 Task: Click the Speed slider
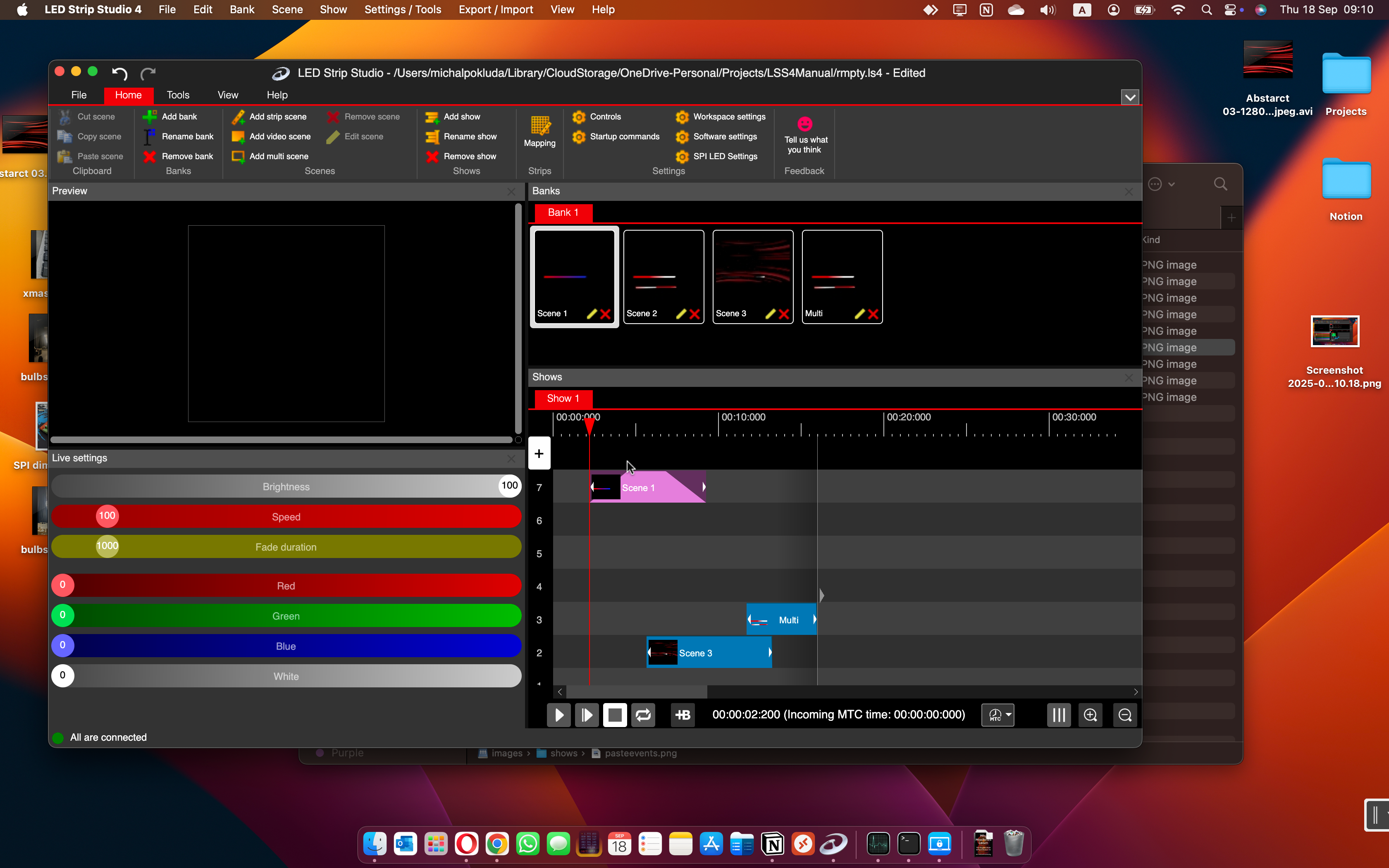(286, 517)
